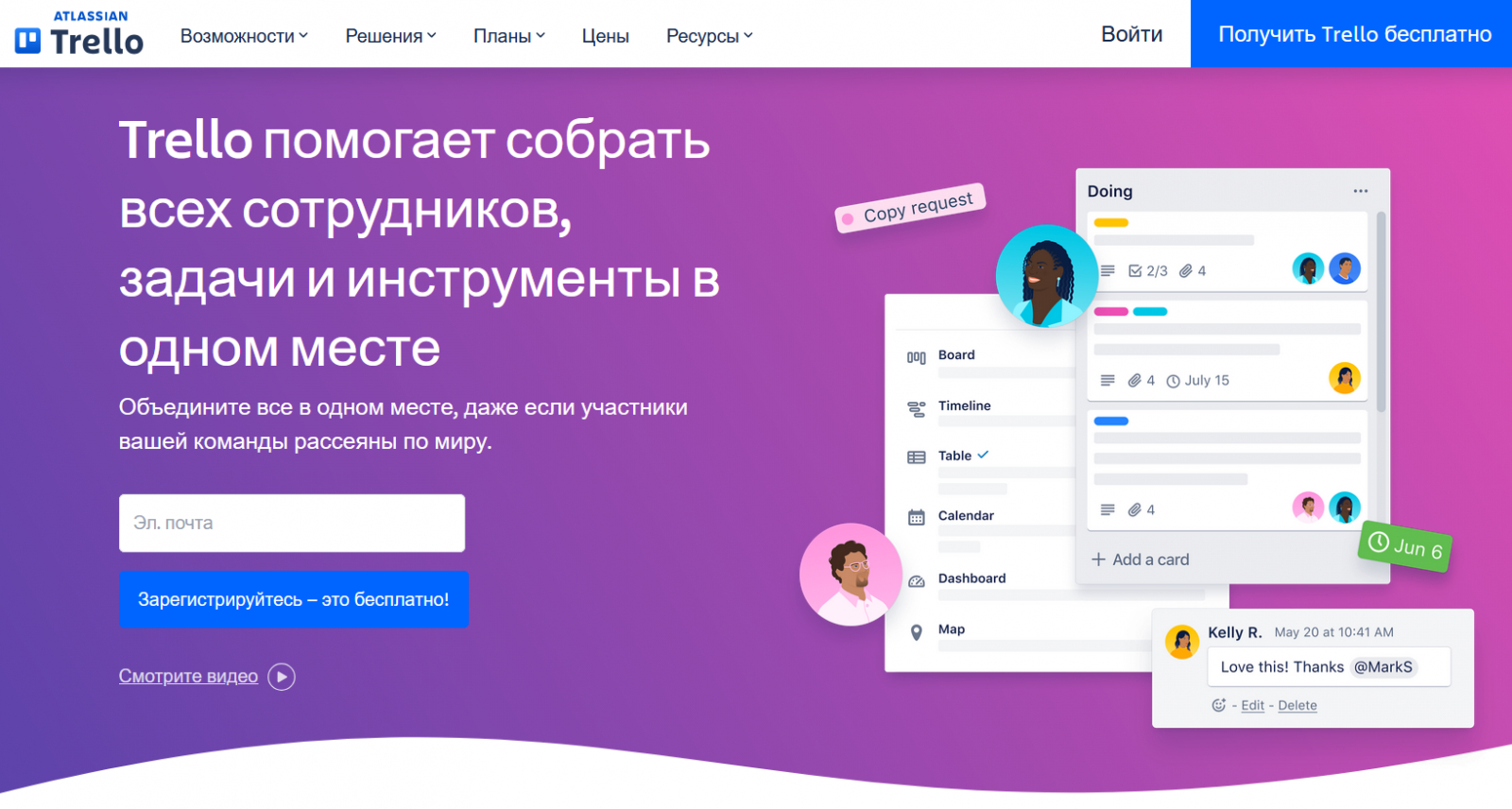1512x809 pixels.
Task: Click the yellow label on first card
Action: click(1111, 223)
